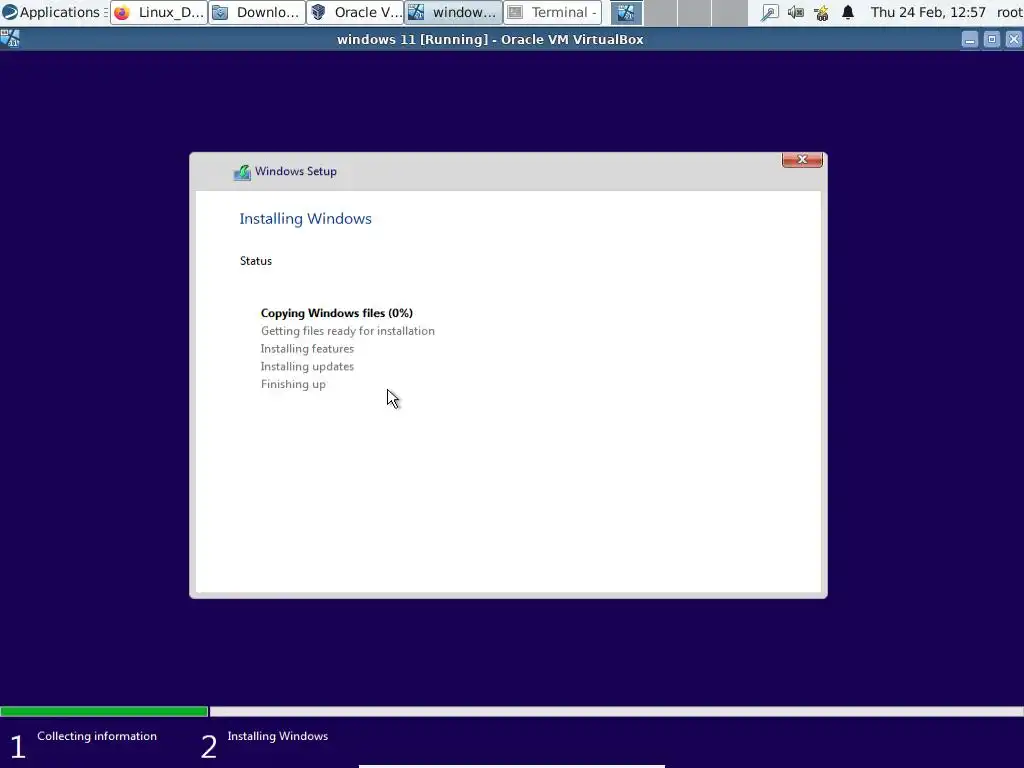
Task: Click the Windows Setup icon in the dialog title
Action: click(242, 172)
